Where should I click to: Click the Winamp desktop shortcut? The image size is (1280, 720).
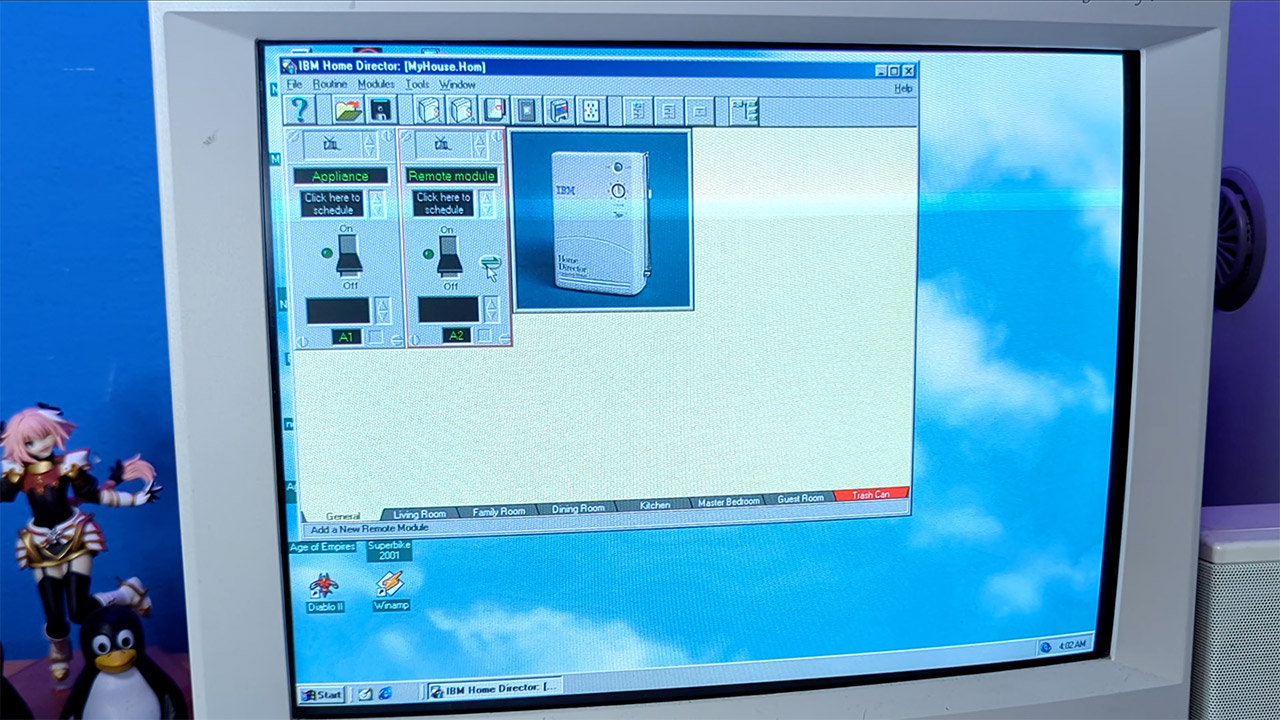390,591
